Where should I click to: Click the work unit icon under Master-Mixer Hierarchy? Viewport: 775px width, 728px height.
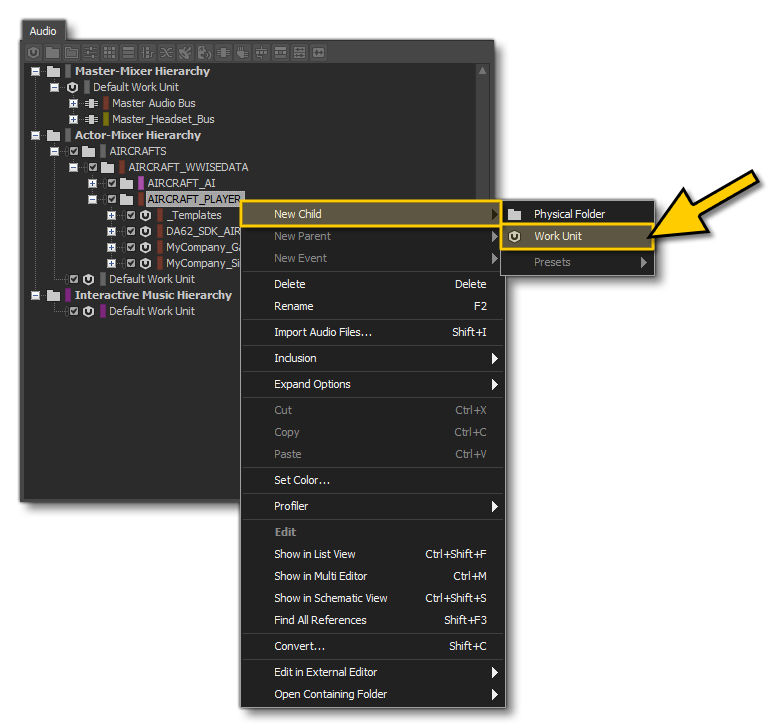point(73,87)
